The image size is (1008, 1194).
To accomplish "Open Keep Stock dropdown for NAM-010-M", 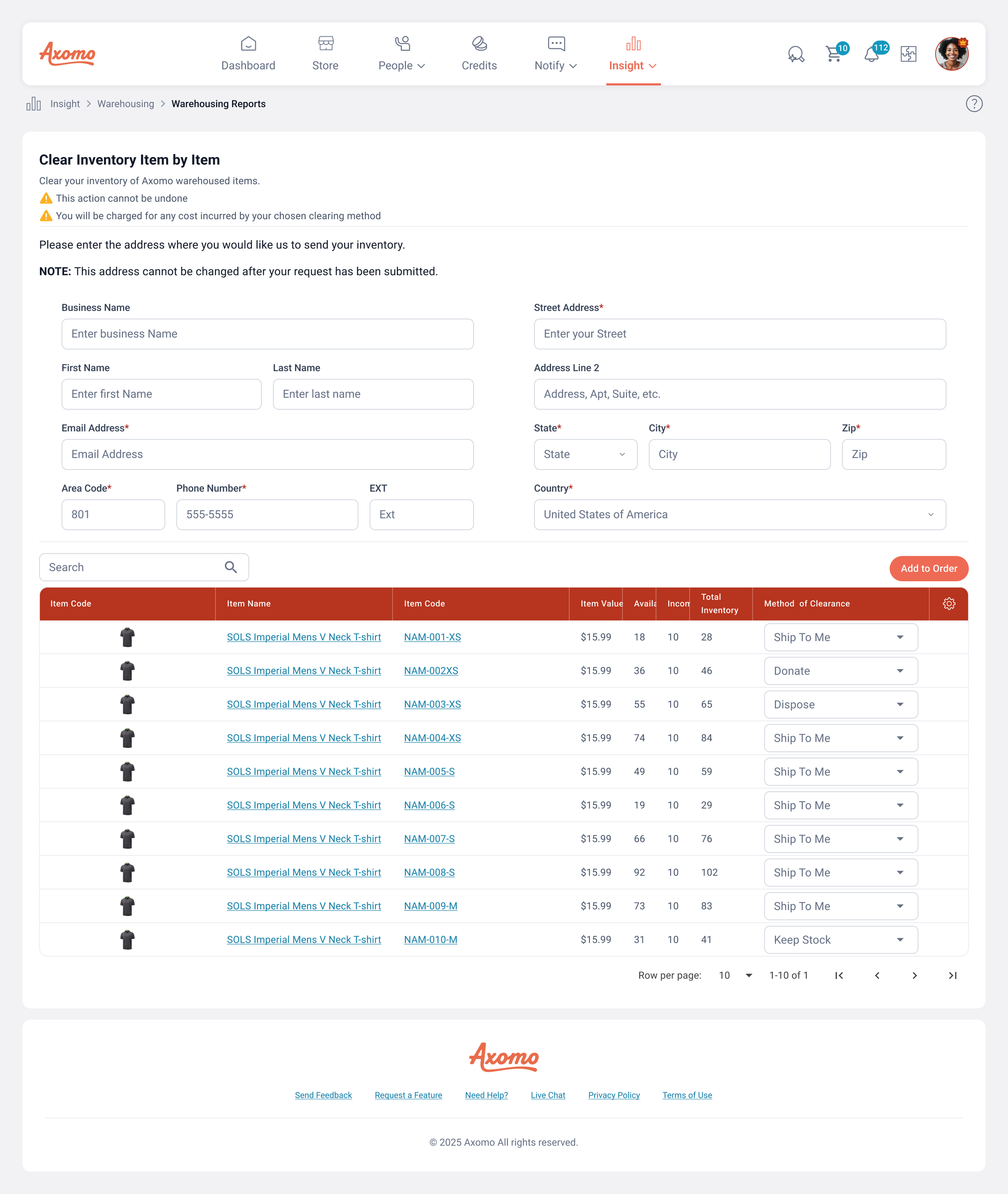I will (841, 939).
